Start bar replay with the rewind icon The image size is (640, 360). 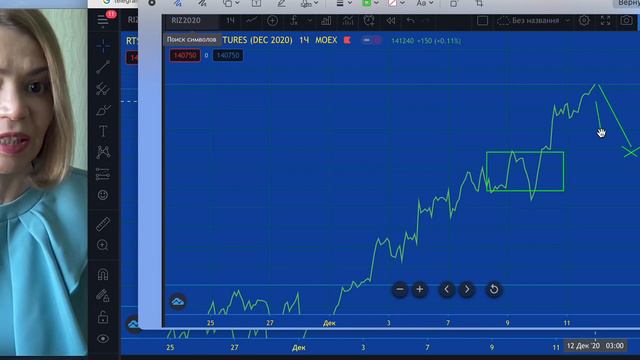[x=391, y=20]
